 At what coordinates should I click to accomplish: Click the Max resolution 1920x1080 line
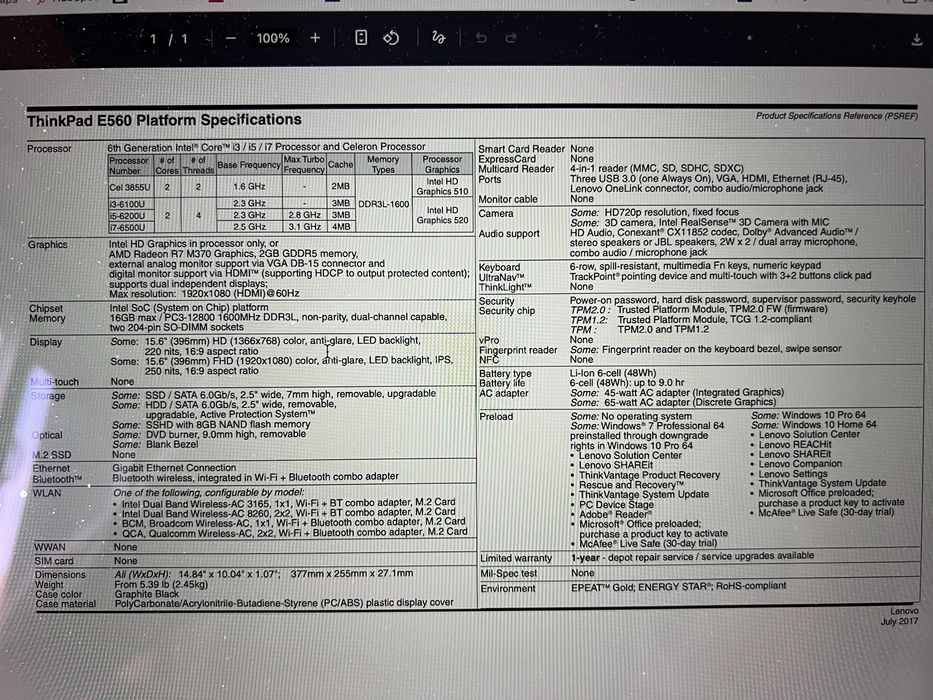click(x=204, y=293)
